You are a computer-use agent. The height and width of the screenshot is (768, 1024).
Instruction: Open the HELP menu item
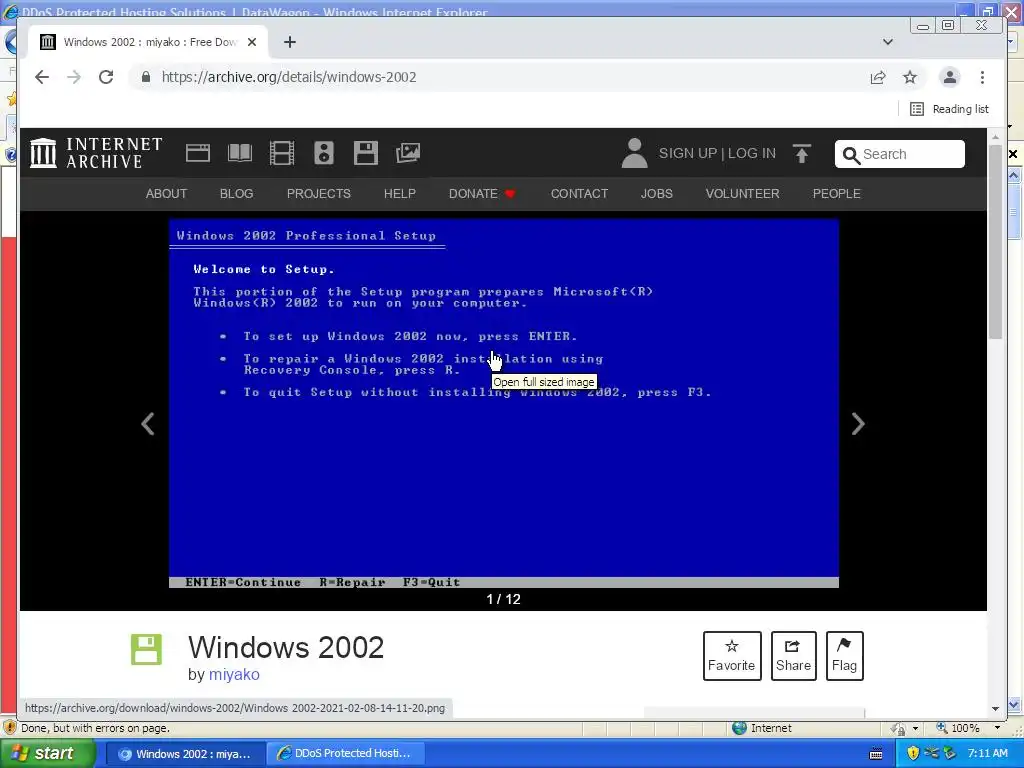tap(400, 193)
